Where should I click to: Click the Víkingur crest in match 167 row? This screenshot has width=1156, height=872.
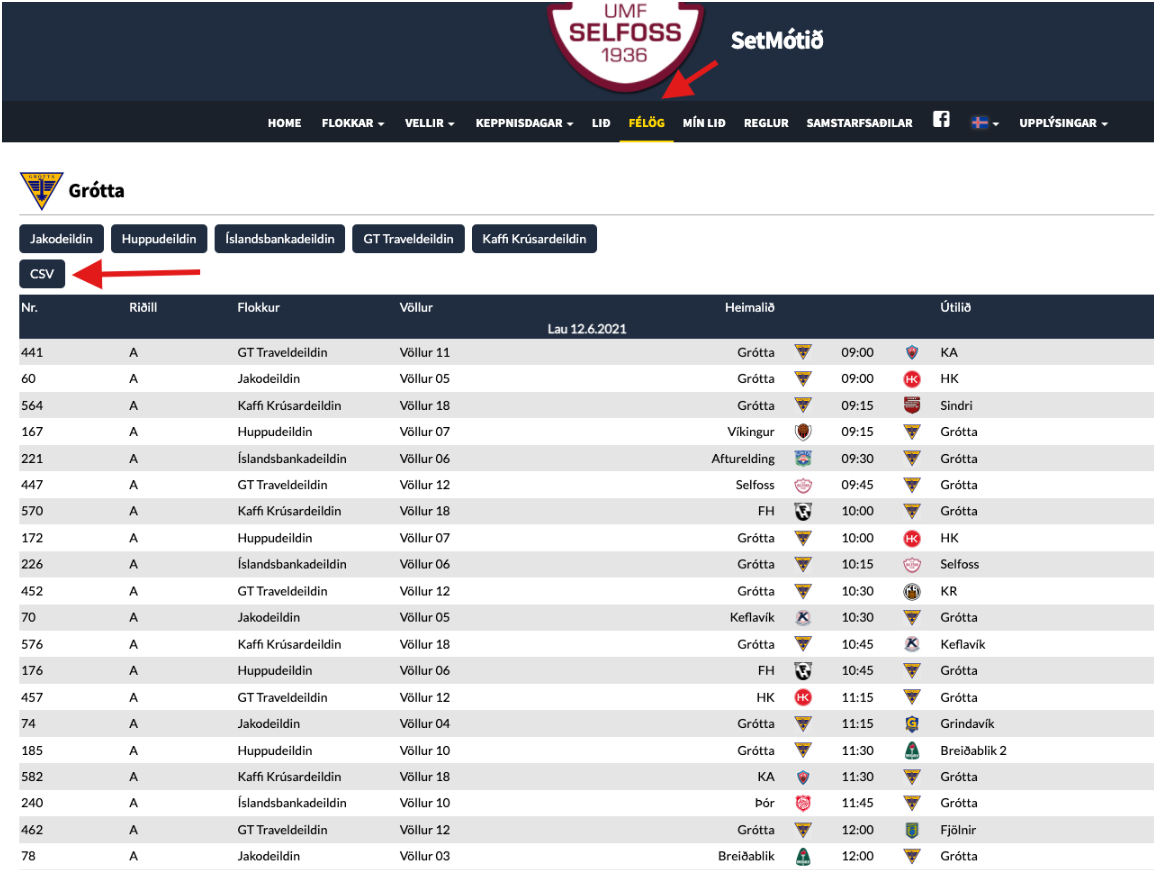[803, 432]
